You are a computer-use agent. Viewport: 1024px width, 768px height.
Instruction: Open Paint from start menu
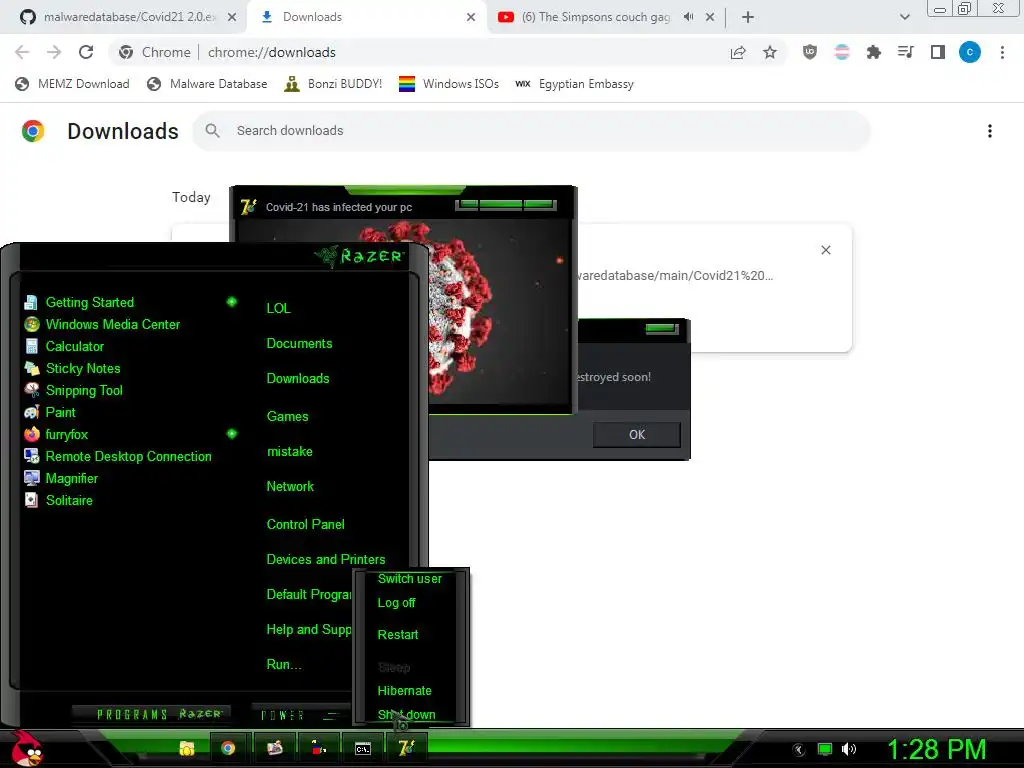[x=60, y=413]
